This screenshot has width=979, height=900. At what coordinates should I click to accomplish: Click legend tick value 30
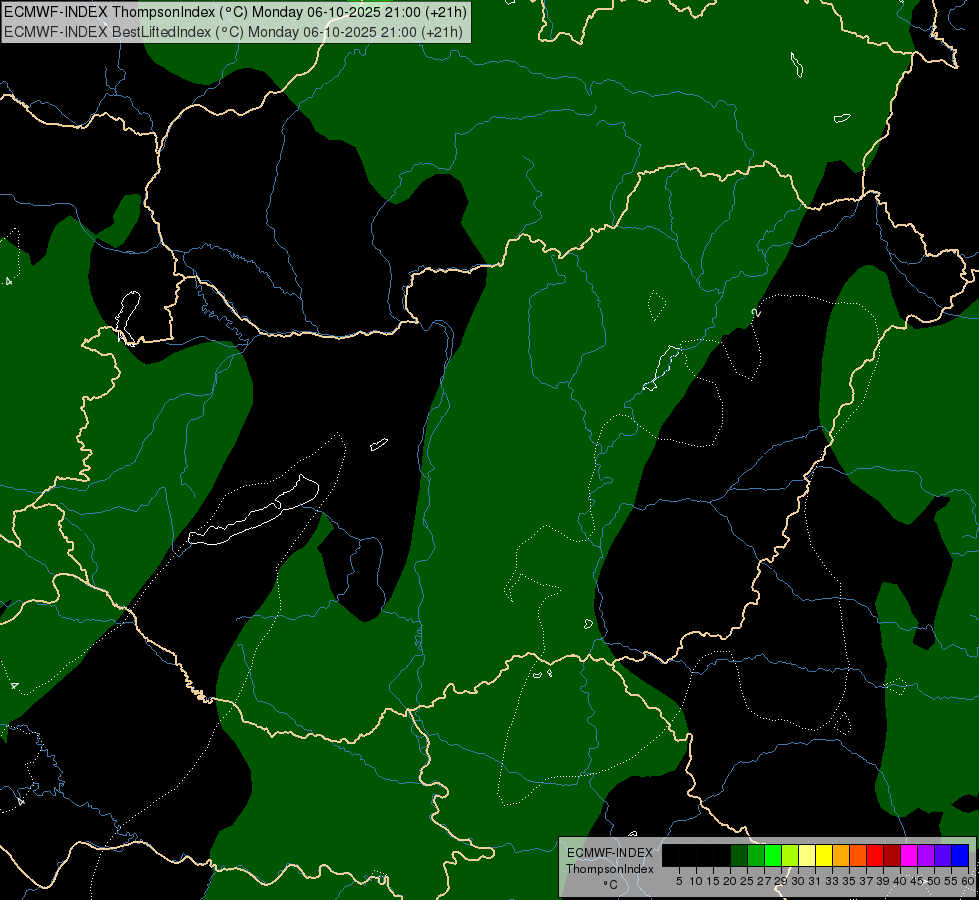click(798, 881)
